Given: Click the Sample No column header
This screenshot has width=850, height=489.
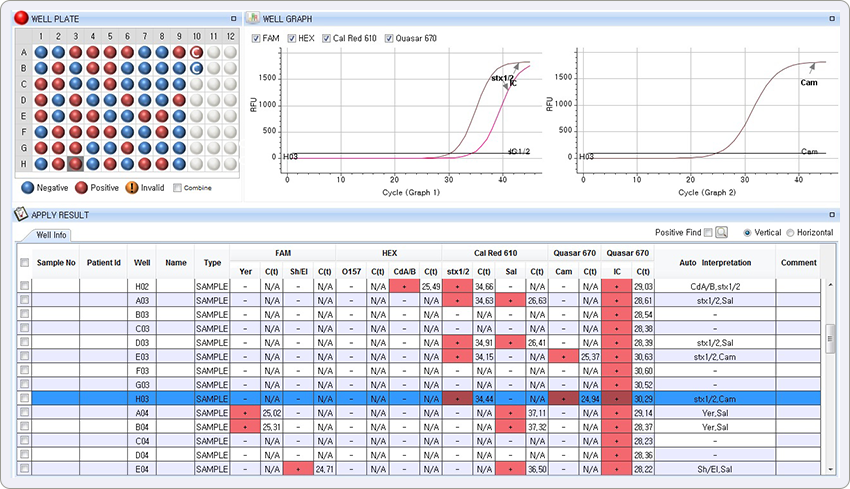Looking at the screenshot, I should [x=56, y=262].
